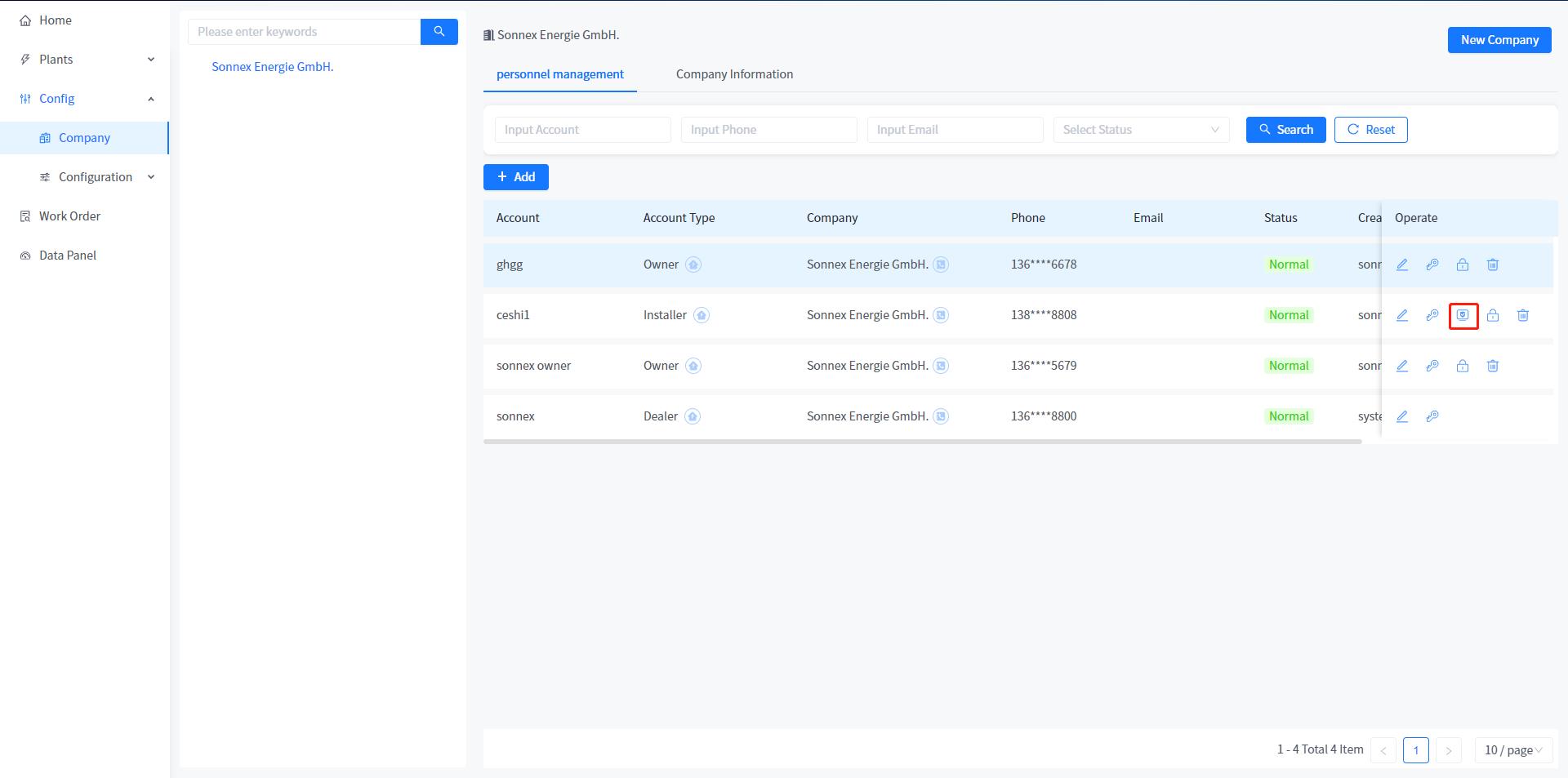Open the shield monitor permission icon for ceshi1
The image size is (1568, 778).
(x=1463, y=315)
